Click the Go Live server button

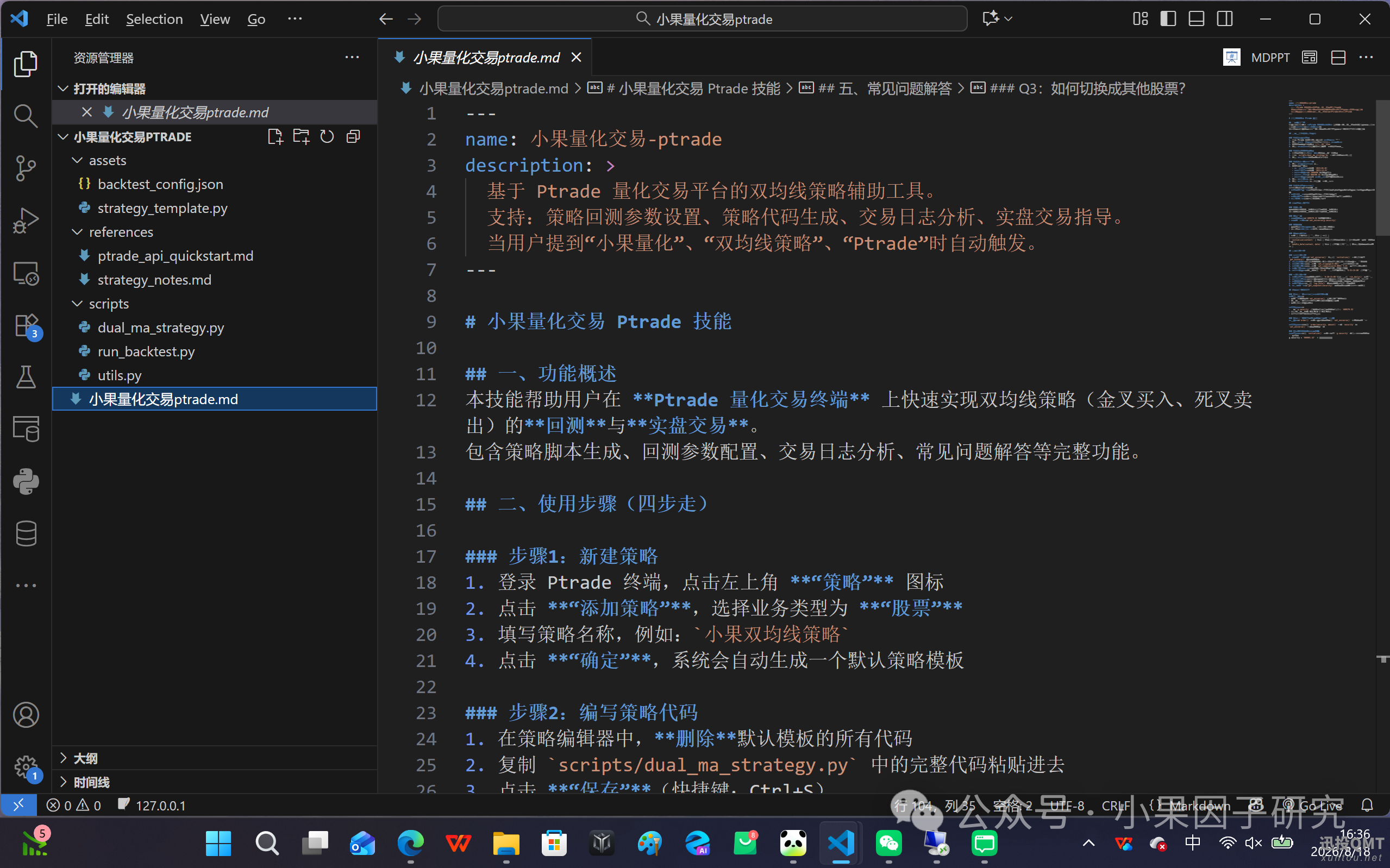pyautogui.click(x=1313, y=806)
